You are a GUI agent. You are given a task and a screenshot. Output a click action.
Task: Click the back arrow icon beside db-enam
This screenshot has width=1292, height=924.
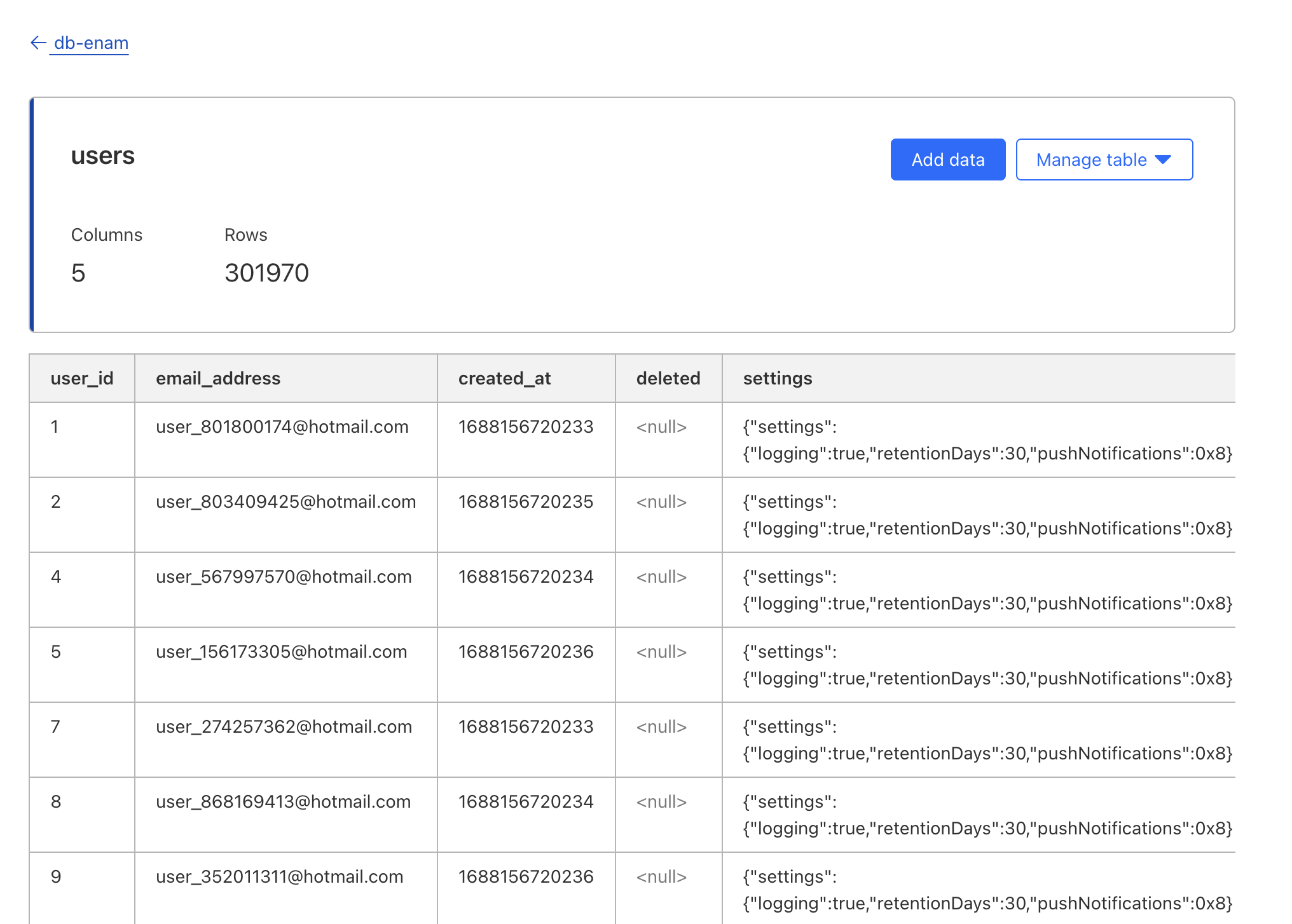coord(38,43)
